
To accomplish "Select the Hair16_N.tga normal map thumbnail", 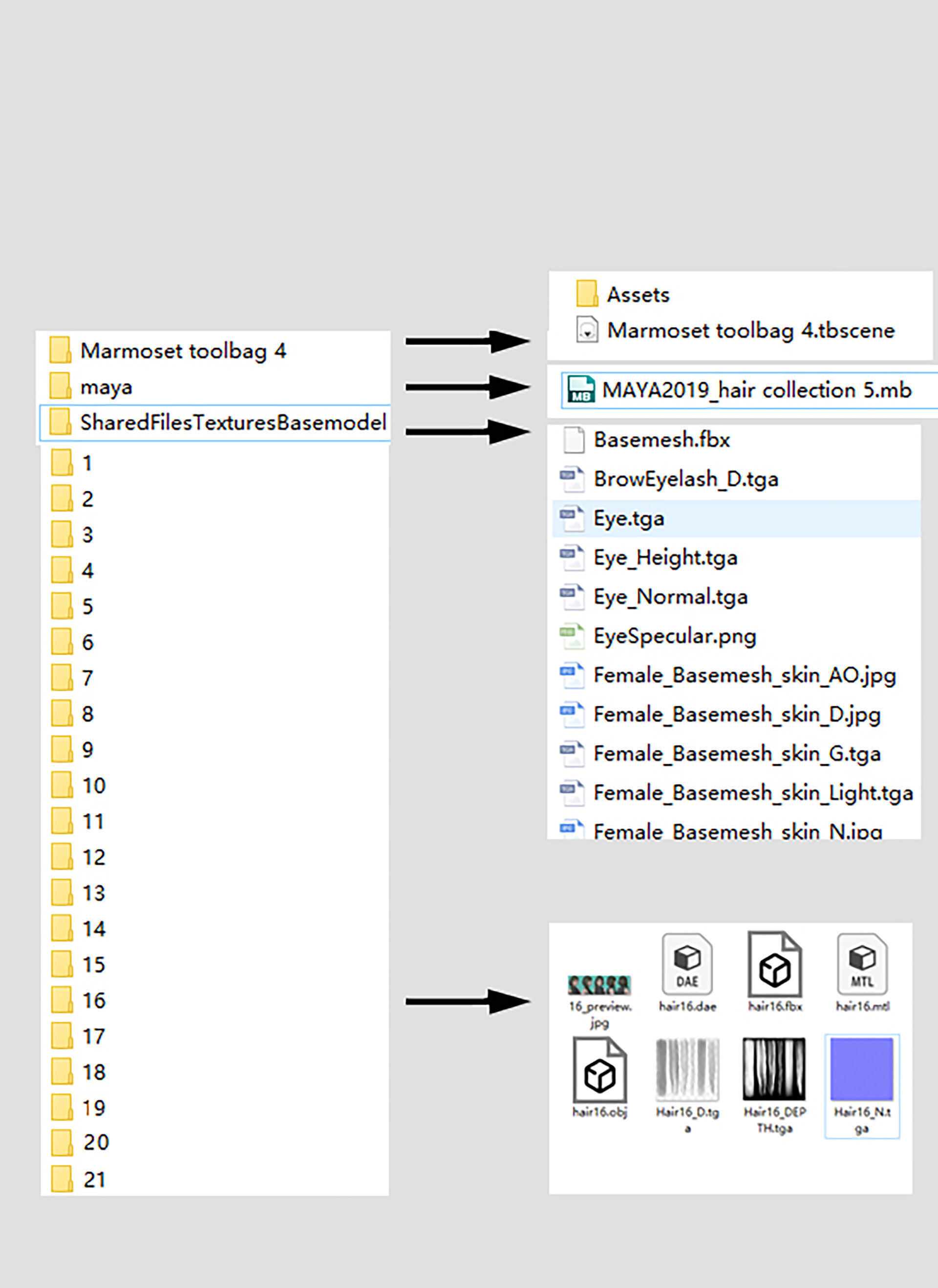I will click(x=861, y=1071).
